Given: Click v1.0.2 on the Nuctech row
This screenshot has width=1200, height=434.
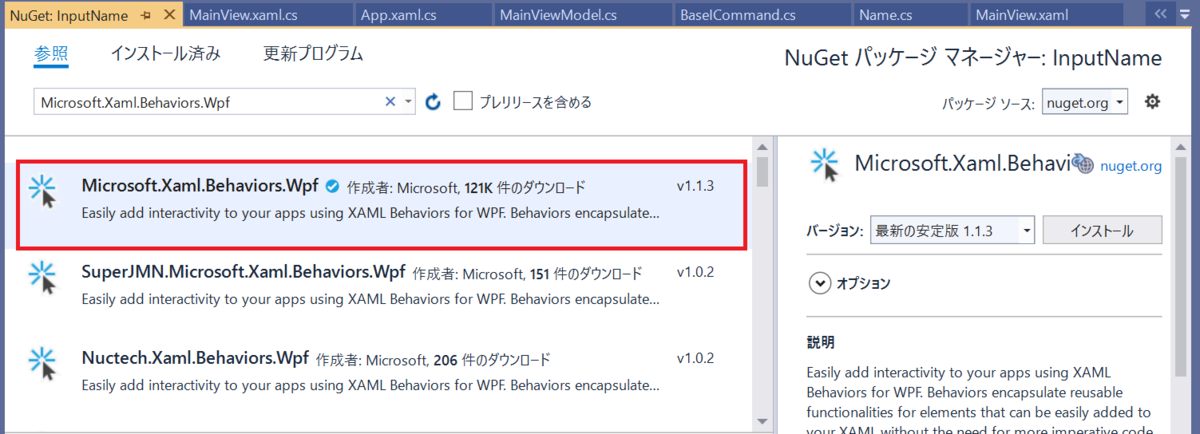Looking at the screenshot, I should [695, 358].
